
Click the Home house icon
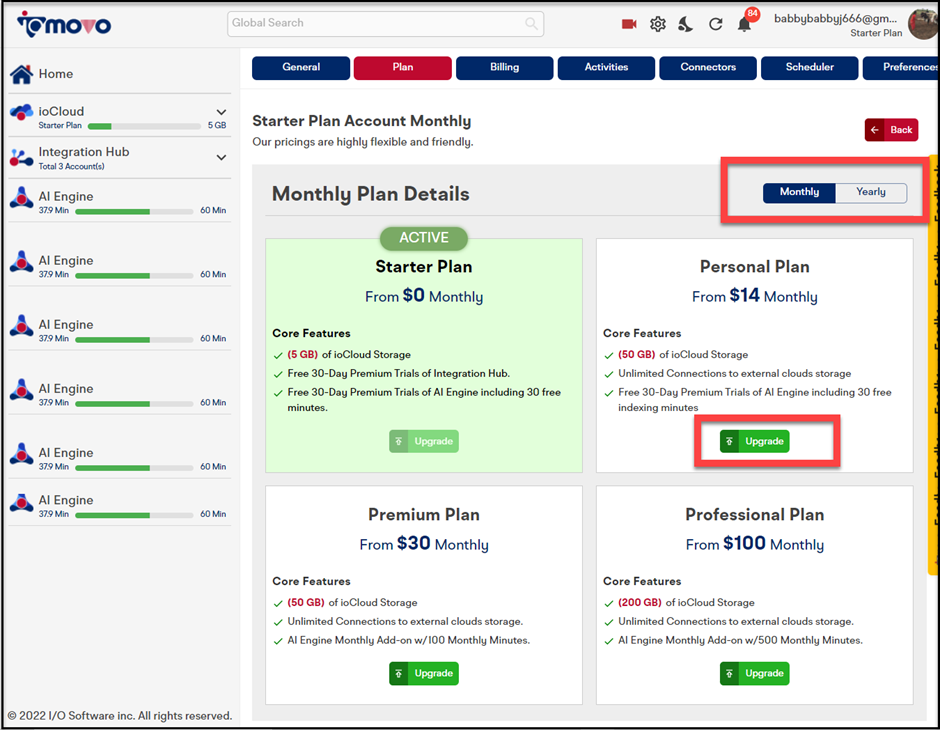[x=22, y=74]
